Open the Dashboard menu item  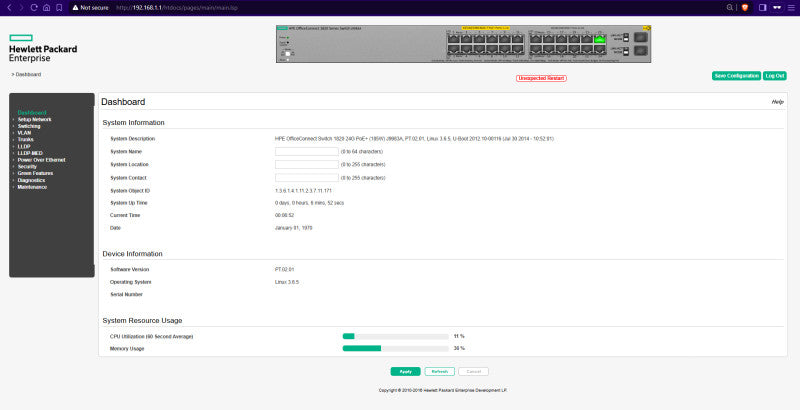tap(32, 112)
